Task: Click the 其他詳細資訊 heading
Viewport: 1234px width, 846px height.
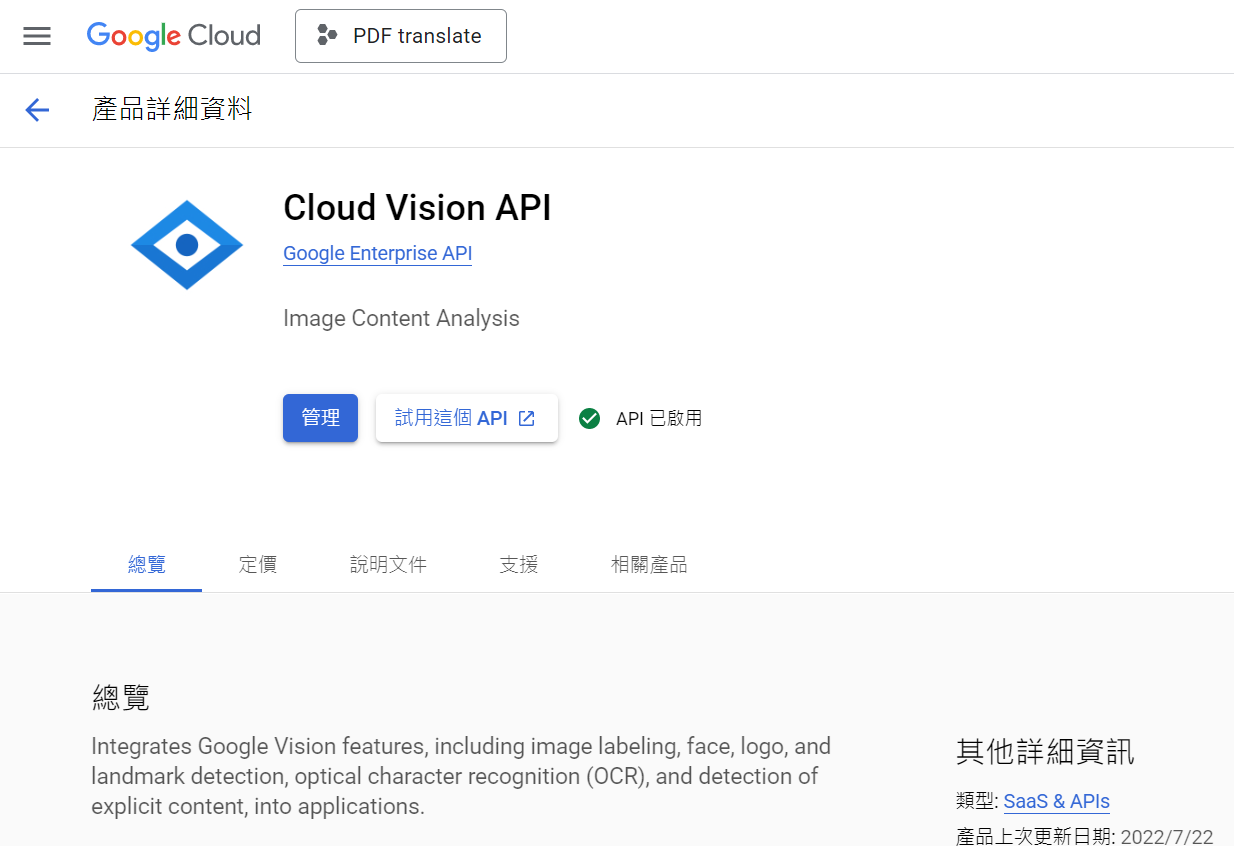Action: [1045, 752]
